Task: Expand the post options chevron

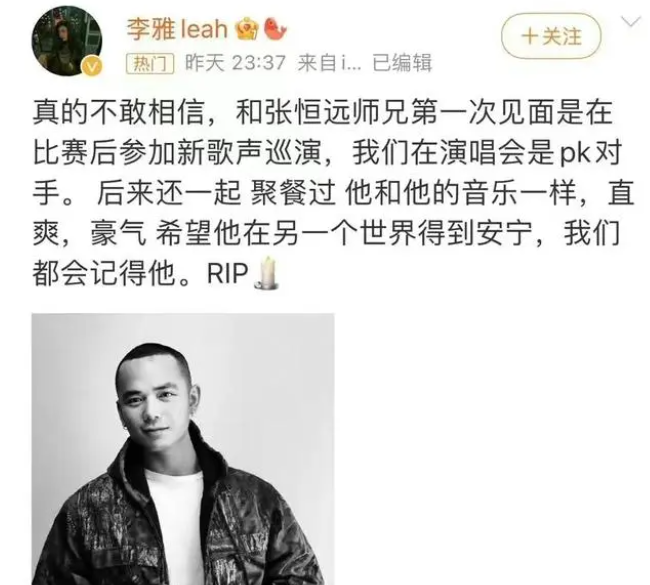Action: (x=631, y=21)
